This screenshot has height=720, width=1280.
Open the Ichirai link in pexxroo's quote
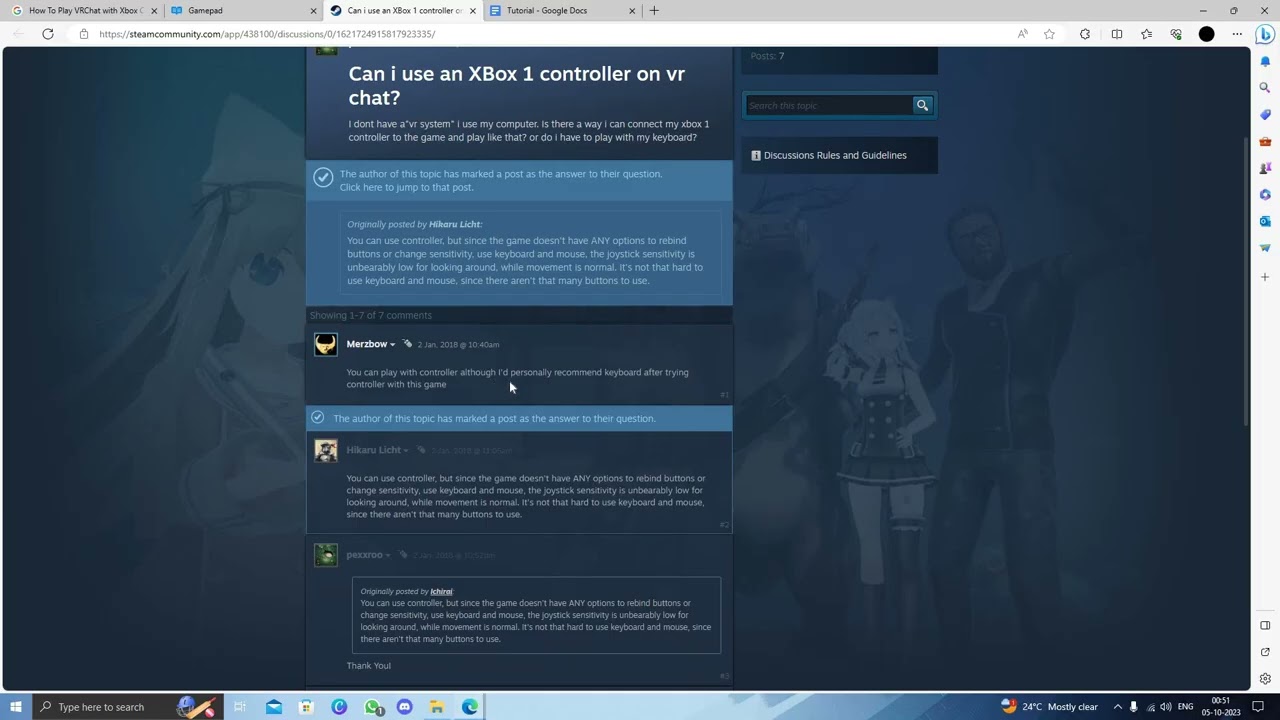click(441, 591)
